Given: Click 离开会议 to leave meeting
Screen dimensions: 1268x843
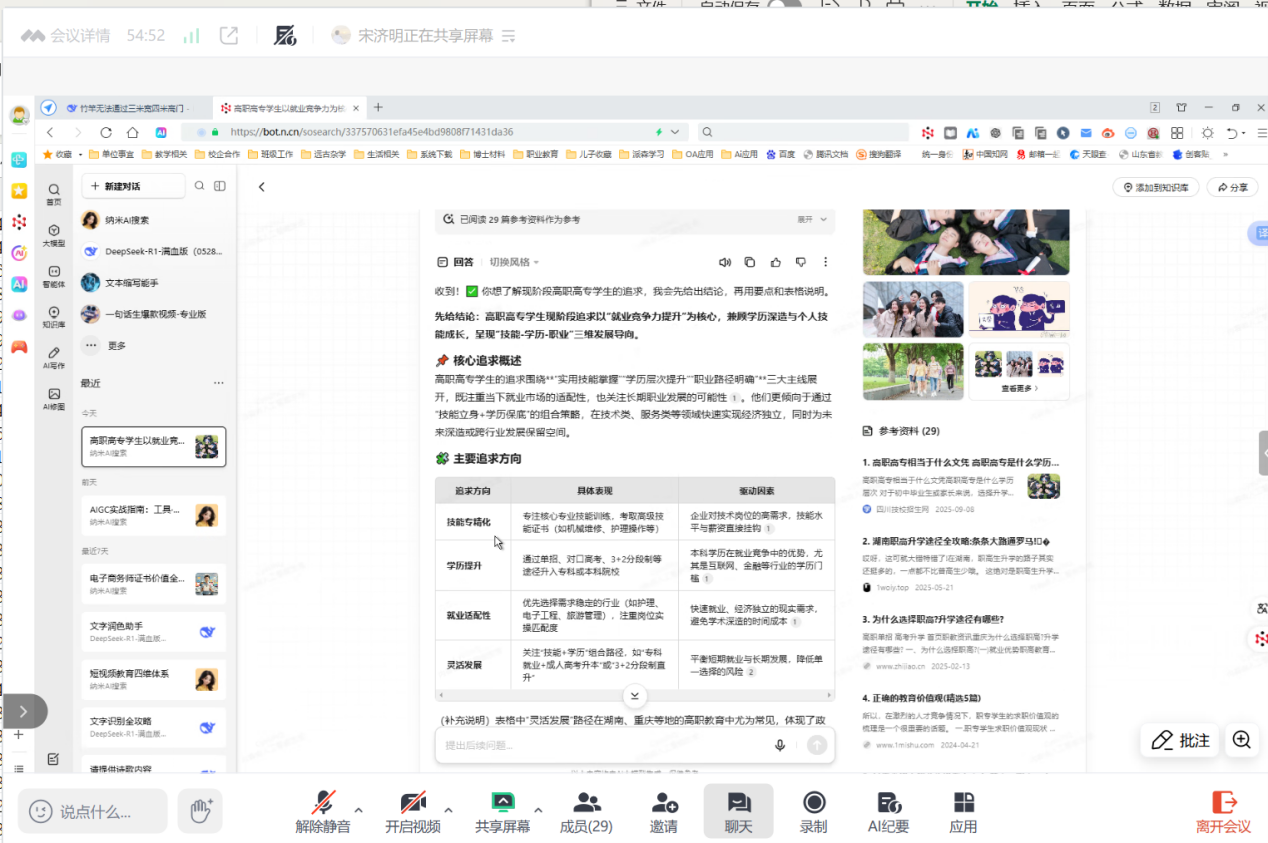Looking at the screenshot, I should 1223,810.
